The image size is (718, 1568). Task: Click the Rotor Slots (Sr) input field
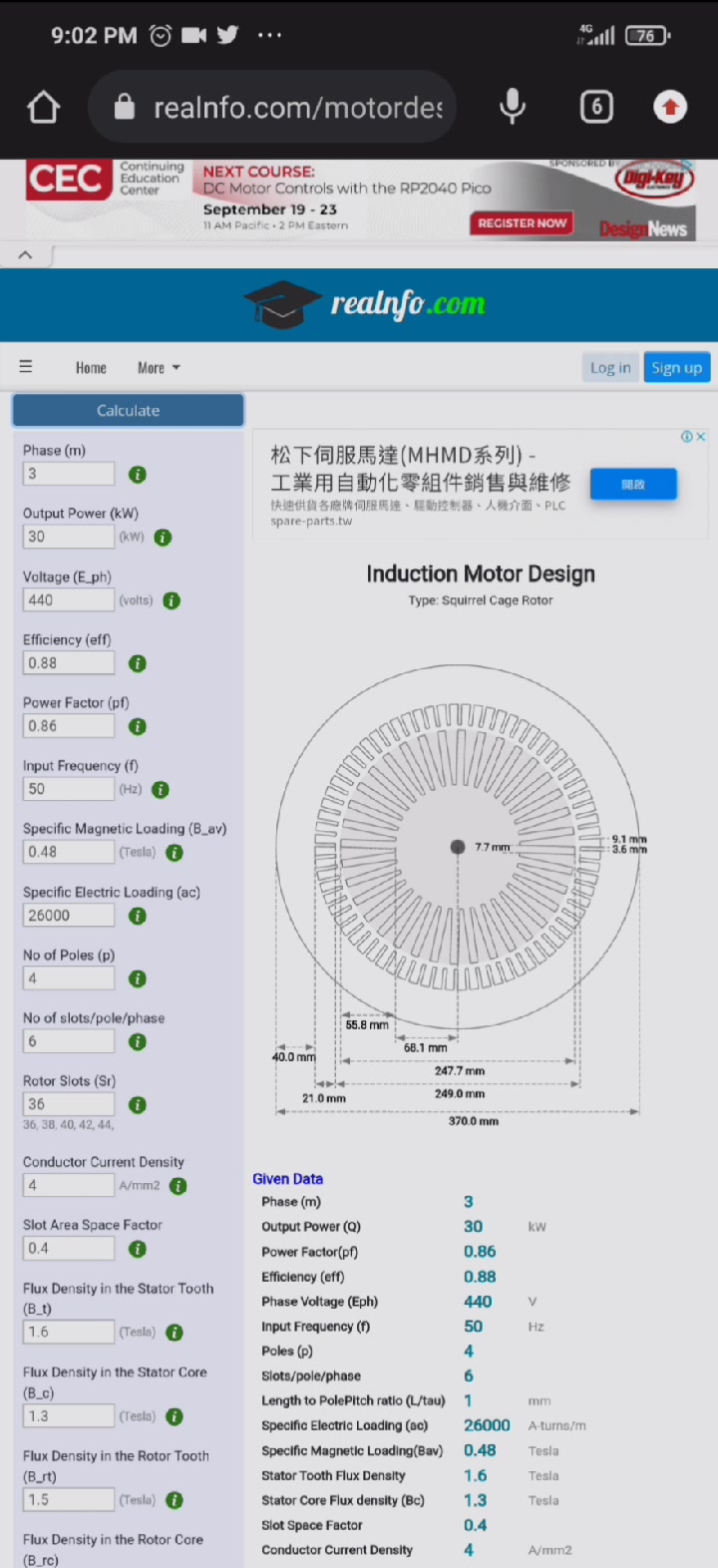[x=69, y=1104]
